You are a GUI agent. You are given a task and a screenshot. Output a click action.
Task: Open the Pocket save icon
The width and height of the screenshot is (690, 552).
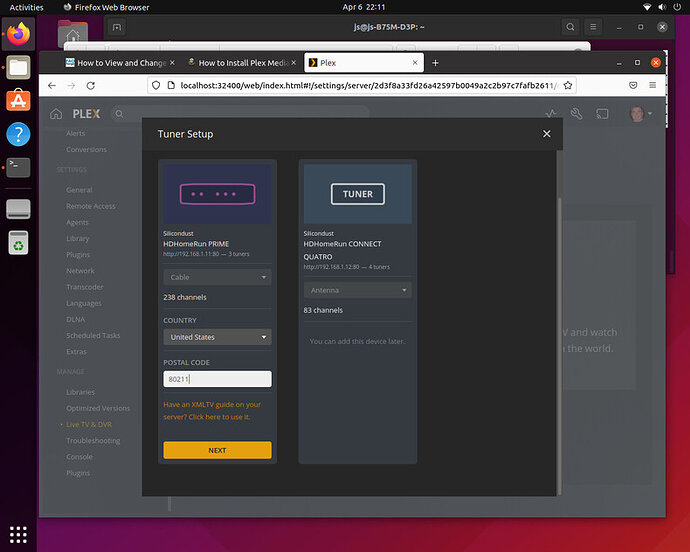[x=633, y=85]
